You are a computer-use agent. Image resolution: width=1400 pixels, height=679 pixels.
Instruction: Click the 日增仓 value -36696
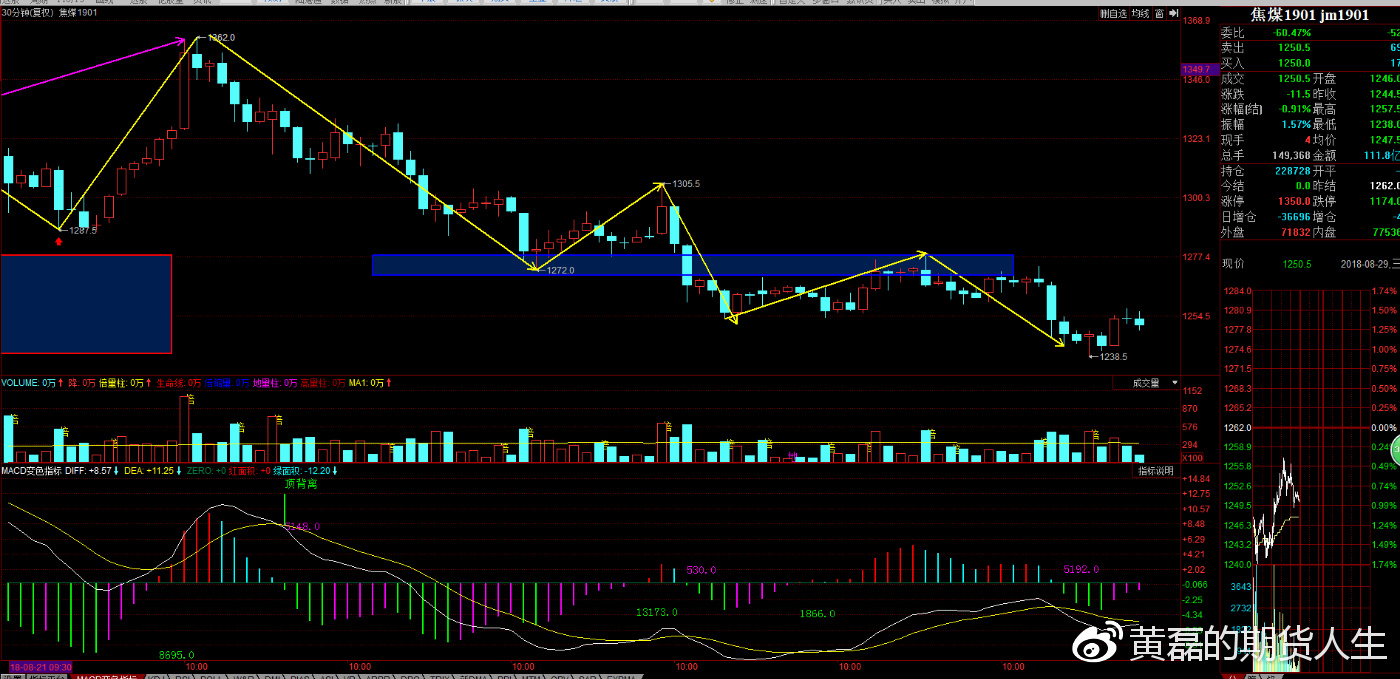point(1293,217)
